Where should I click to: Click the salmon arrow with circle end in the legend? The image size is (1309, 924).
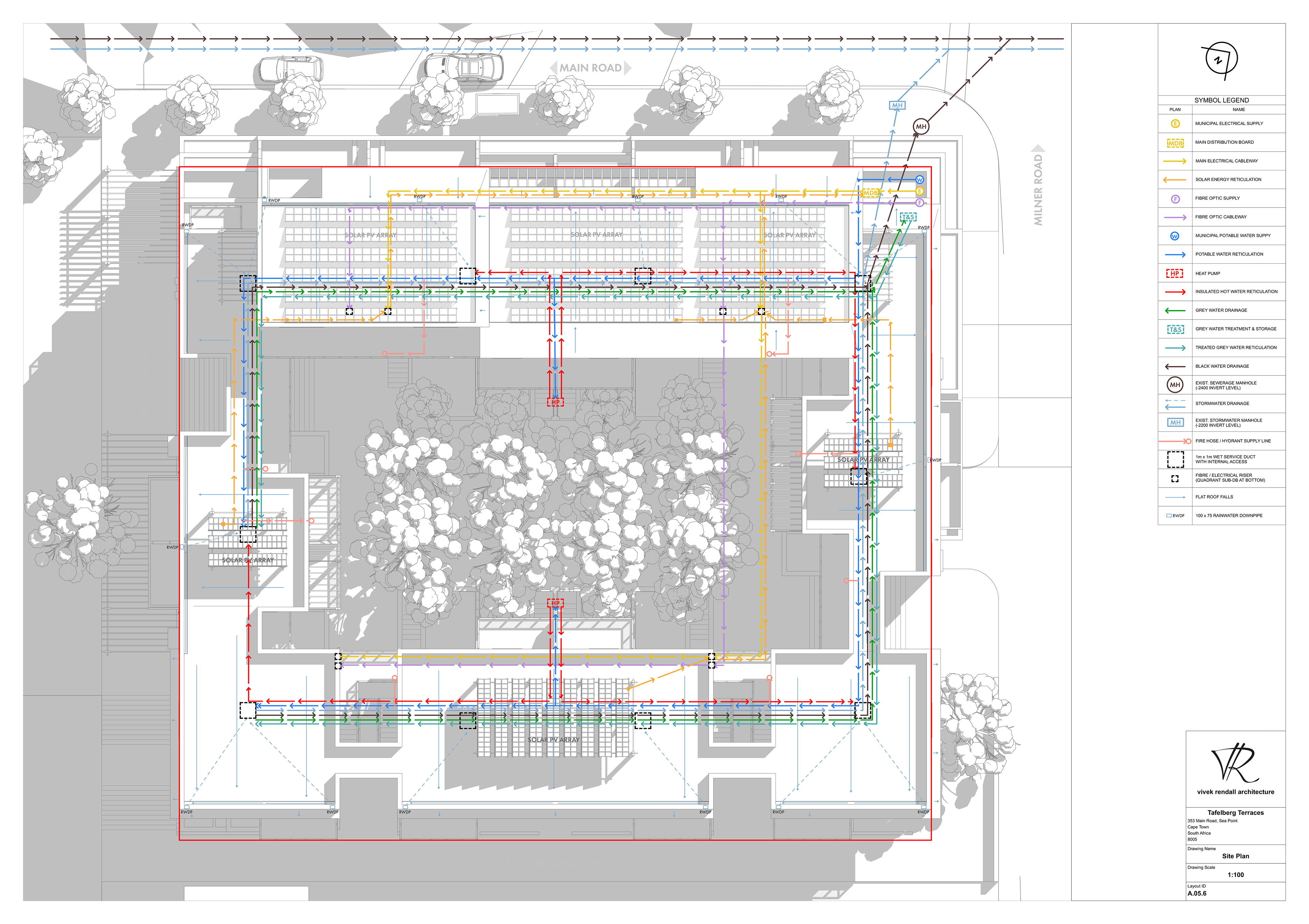pos(1175,441)
